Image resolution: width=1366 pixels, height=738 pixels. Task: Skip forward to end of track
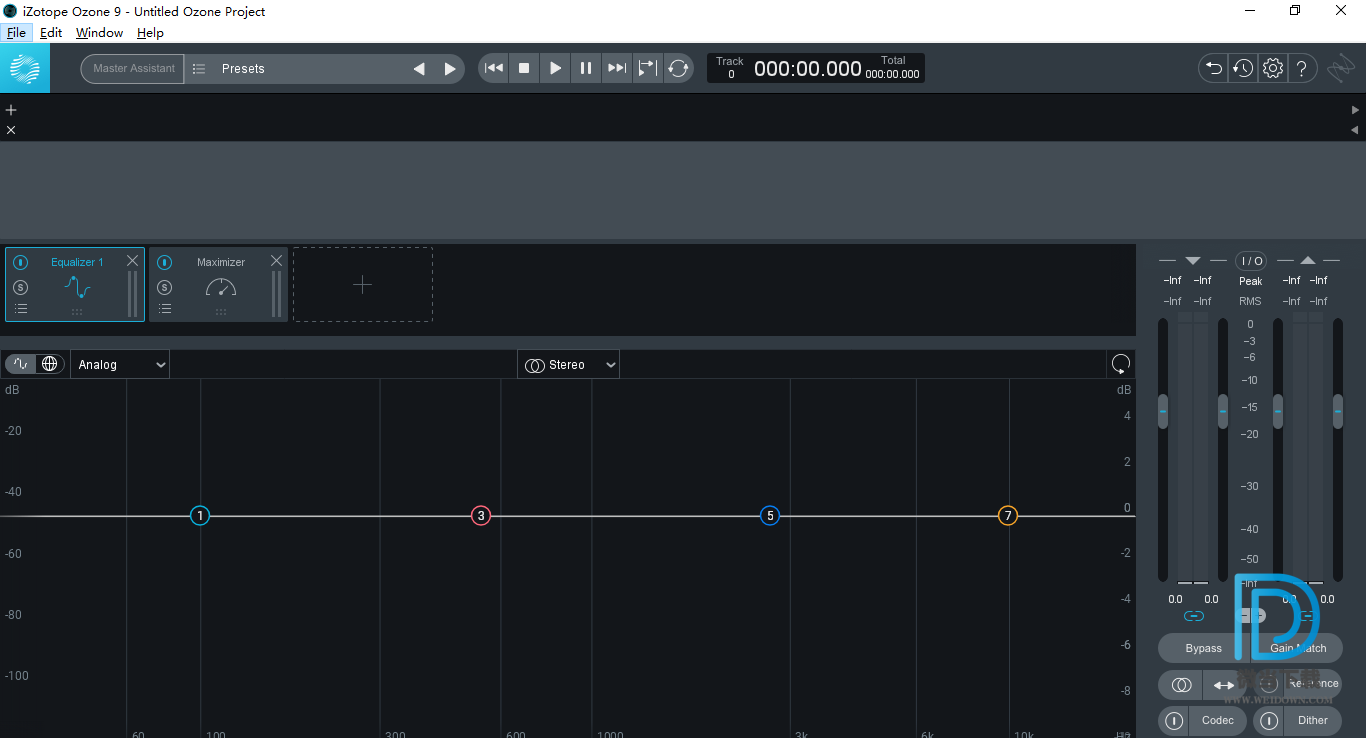pyautogui.click(x=617, y=68)
